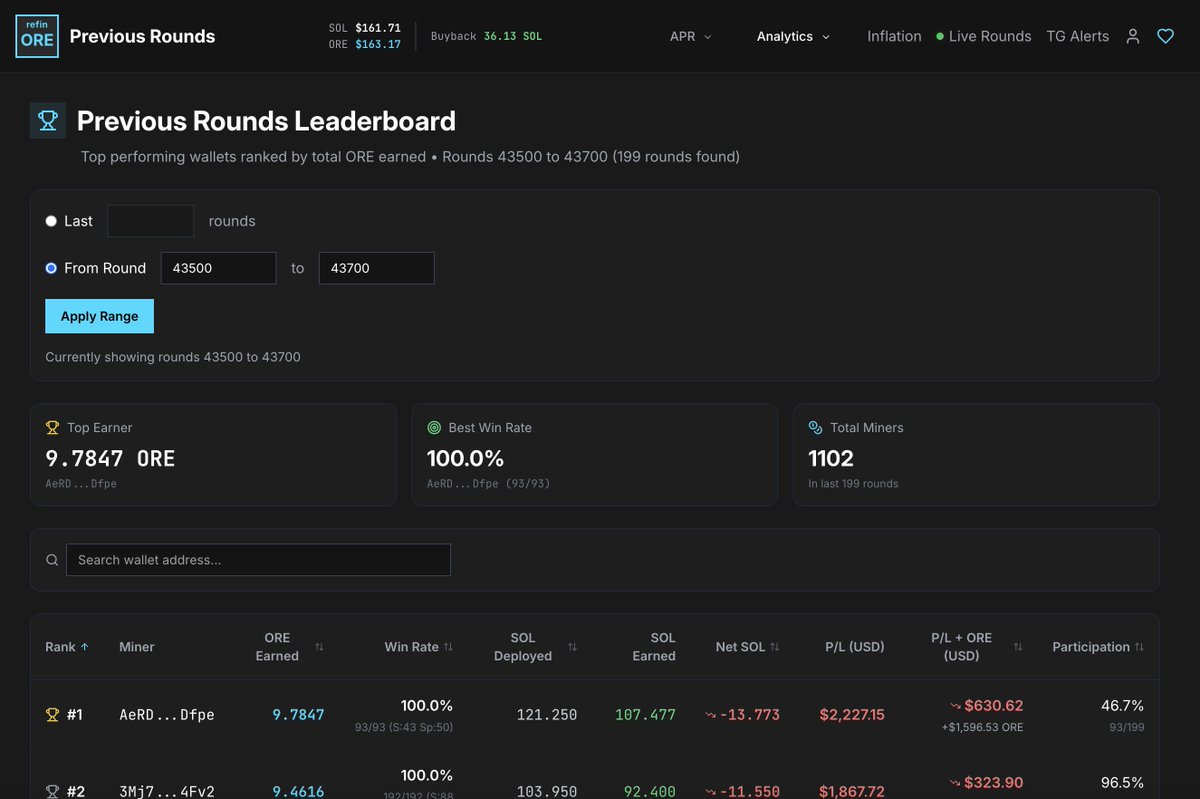The width and height of the screenshot is (1200, 799).
Task: Sort table by Net SOL
Action: click(774, 647)
